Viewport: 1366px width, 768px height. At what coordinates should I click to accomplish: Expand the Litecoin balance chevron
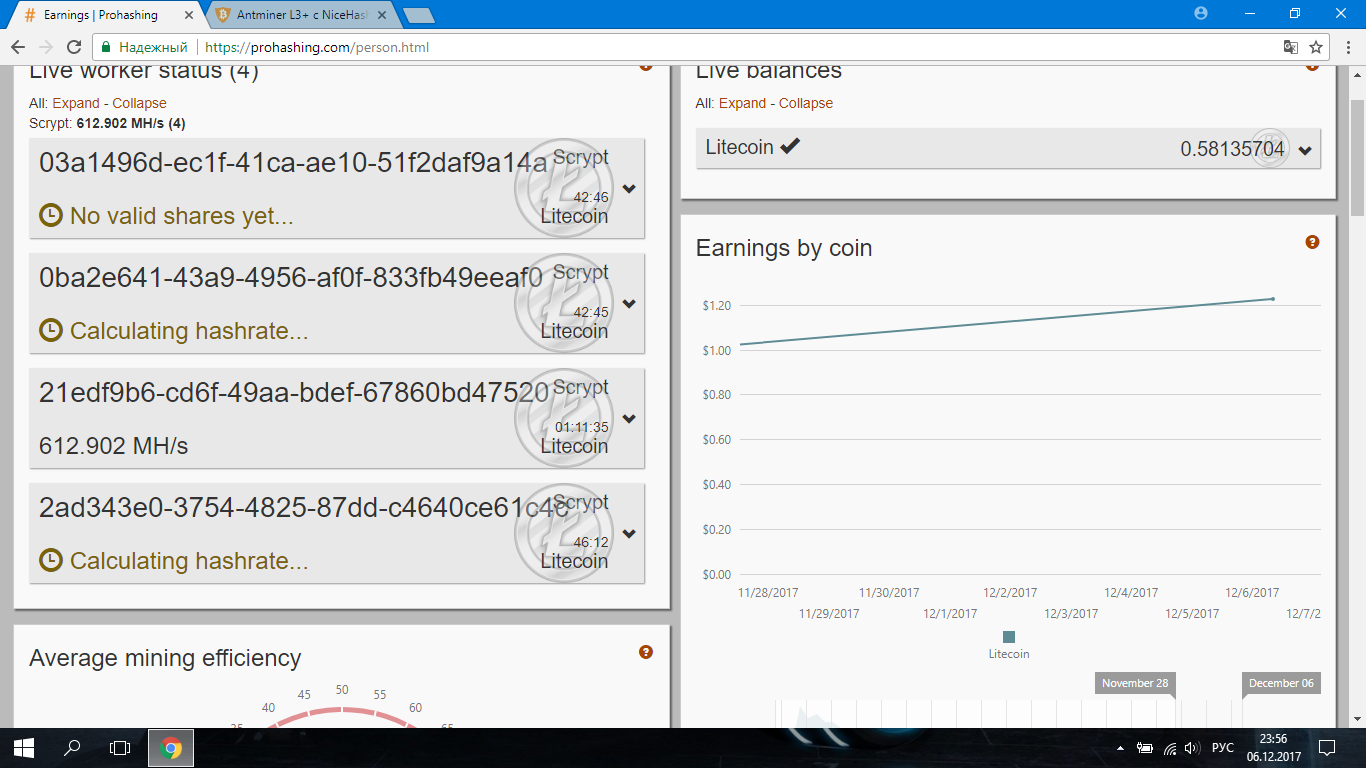(1305, 151)
